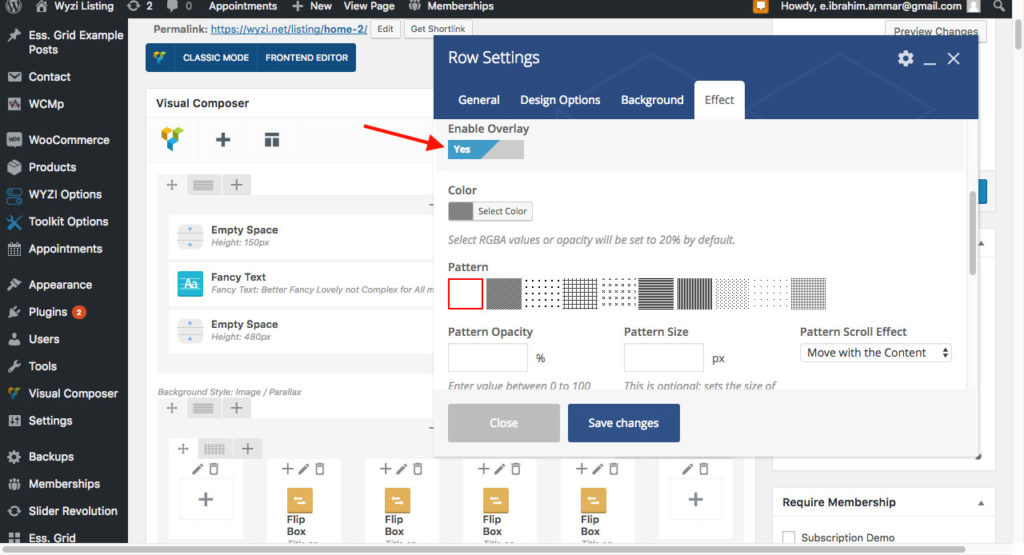Click the WordPress logo in admin bar
Viewport: 1024px width, 555px height.
pyautogui.click(x=14, y=7)
